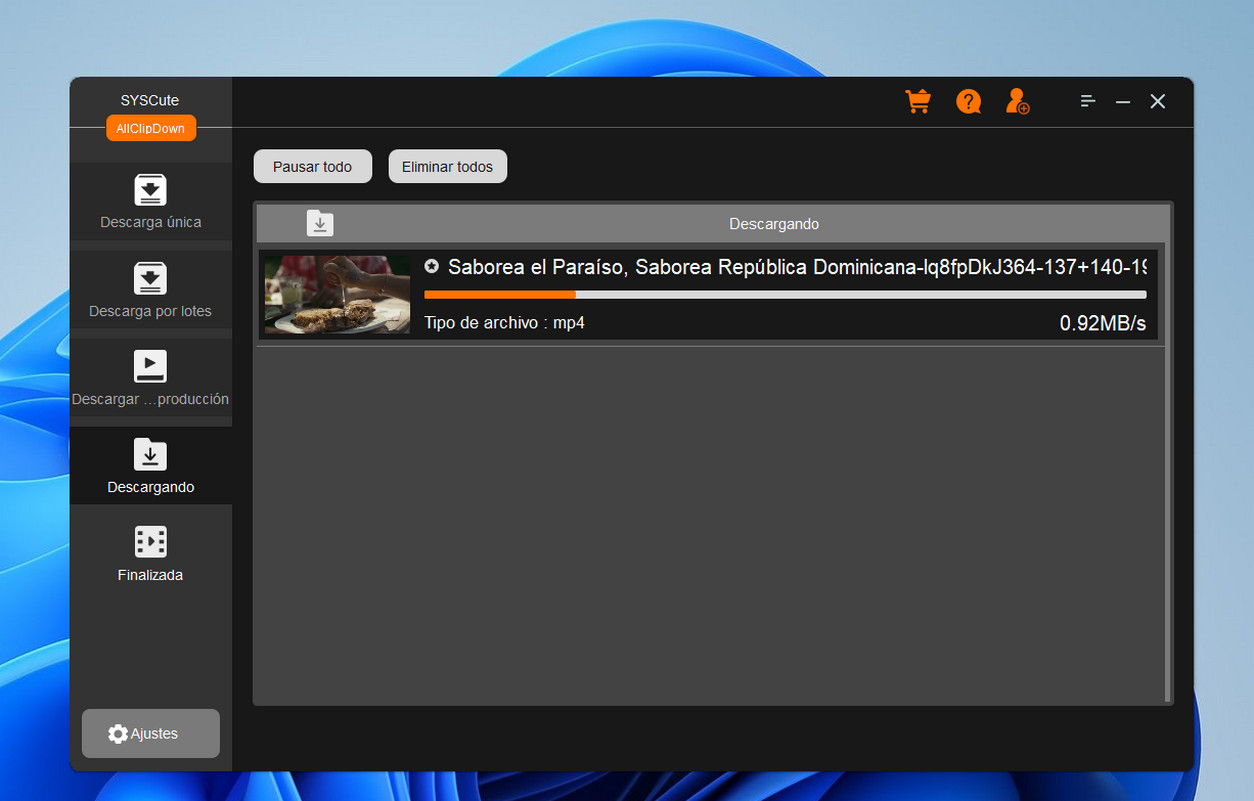Select Descarga única in the sidebar
This screenshot has height=801, width=1254.
click(x=150, y=202)
